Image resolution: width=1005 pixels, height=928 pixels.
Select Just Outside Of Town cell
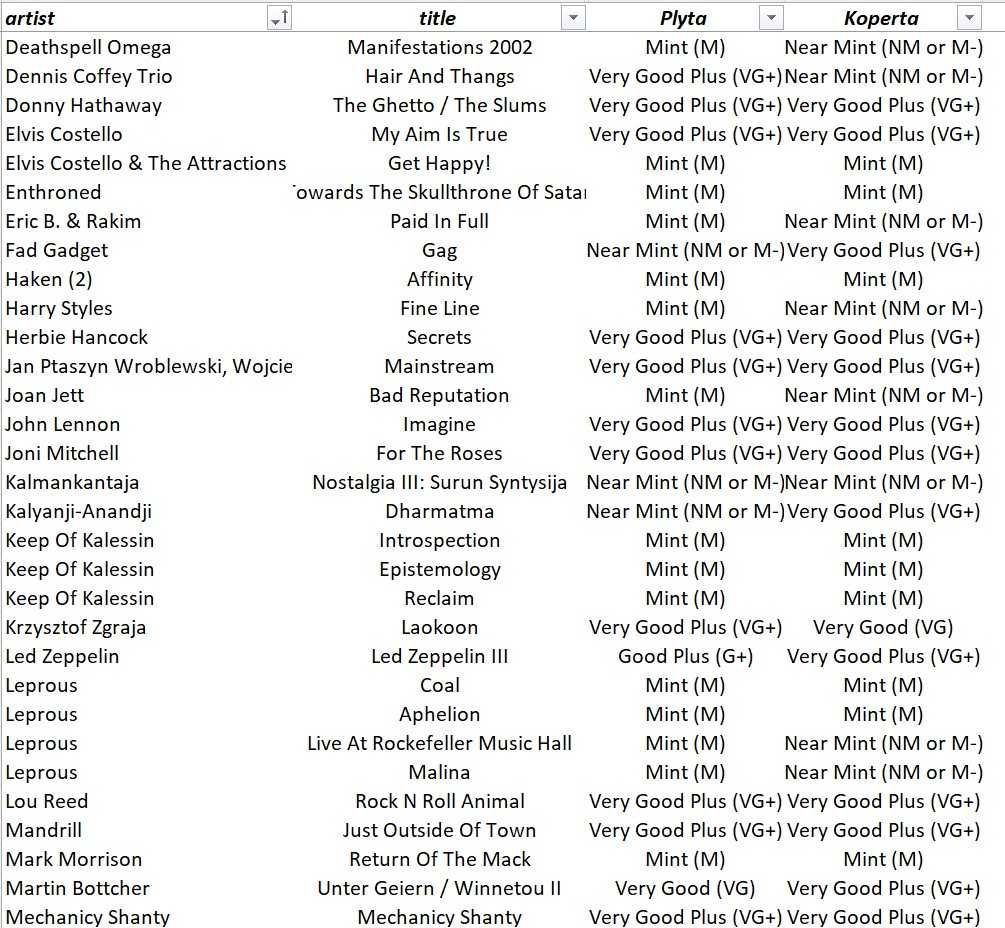[x=440, y=831]
